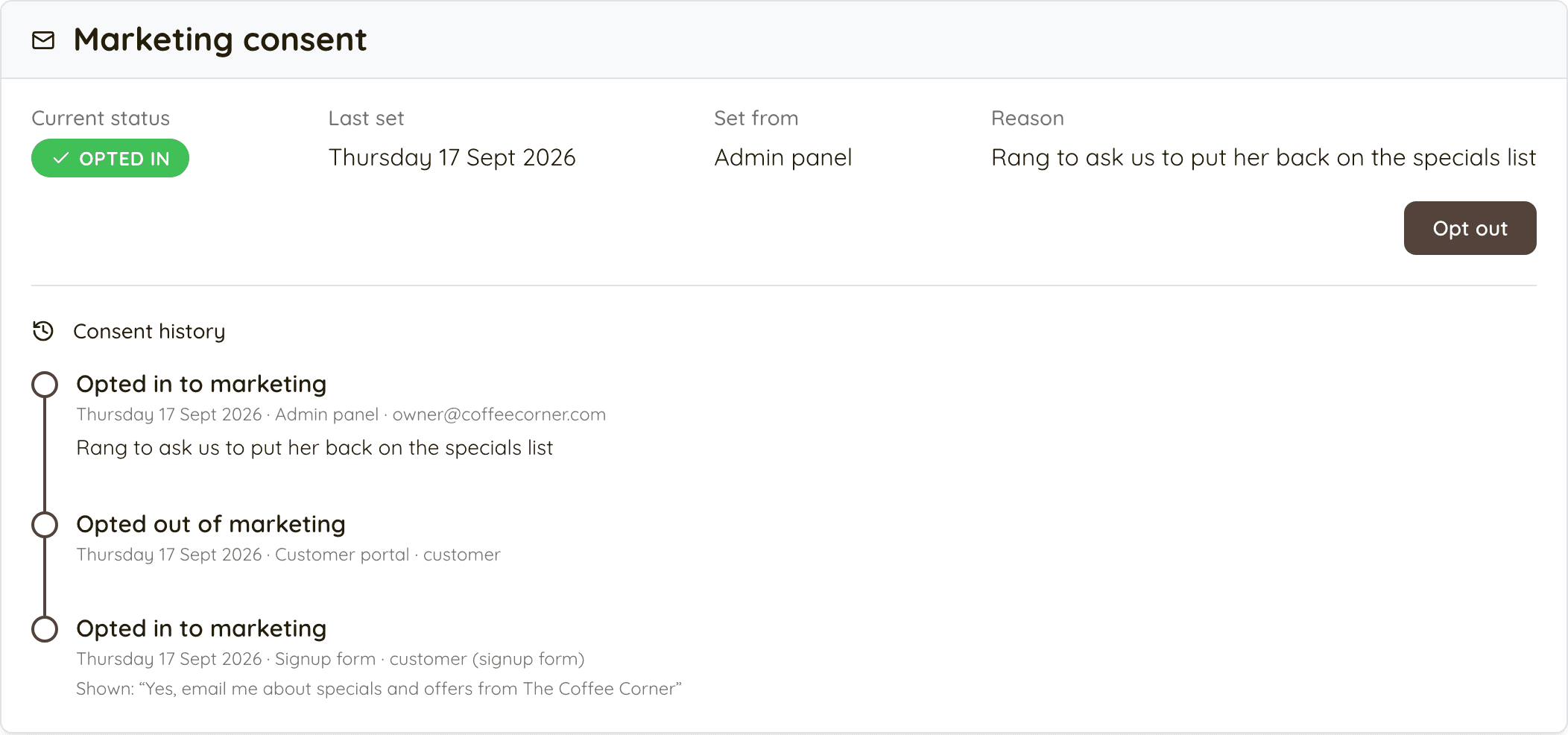This screenshot has width=1568, height=735.
Task: Click the checkmark in the OPTED IN badge
Action: click(x=61, y=158)
